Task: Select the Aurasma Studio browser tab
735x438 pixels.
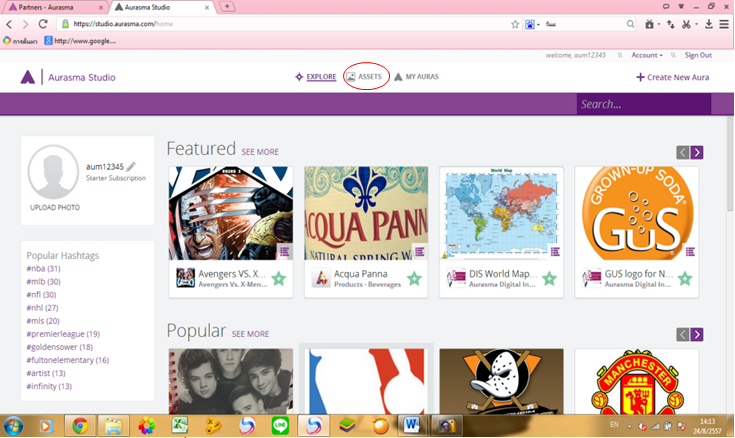Action: click(162, 7)
